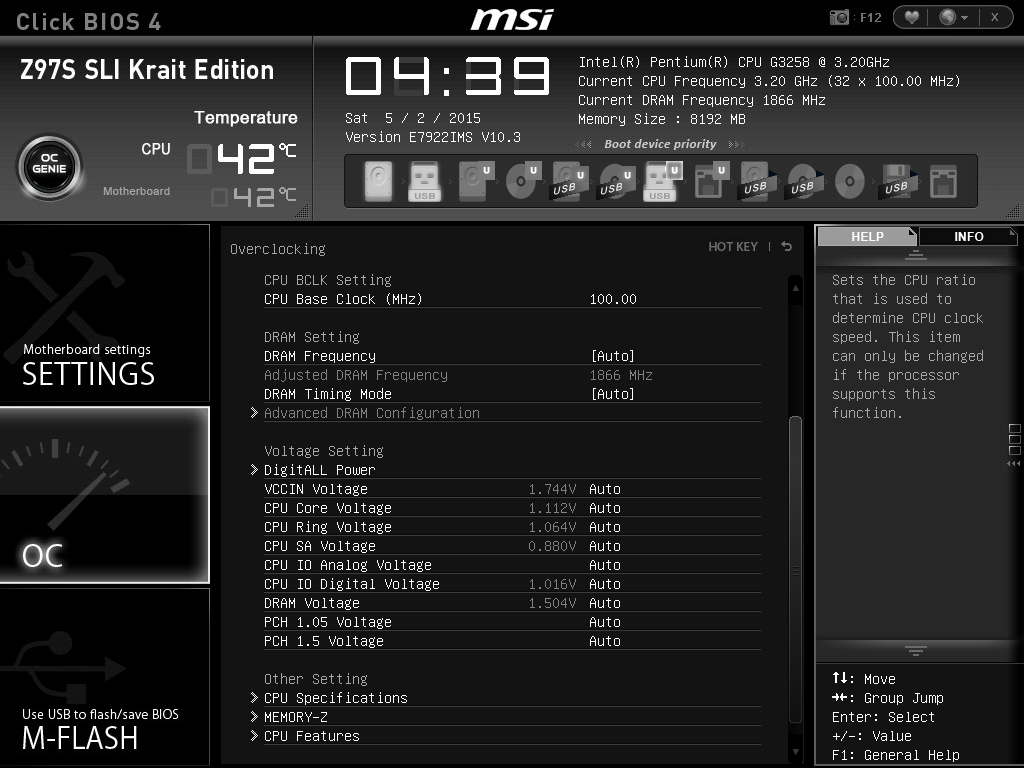Click the settings list scrollbar down arrow
The height and width of the screenshot is (768, 1024).
[795, 752]
